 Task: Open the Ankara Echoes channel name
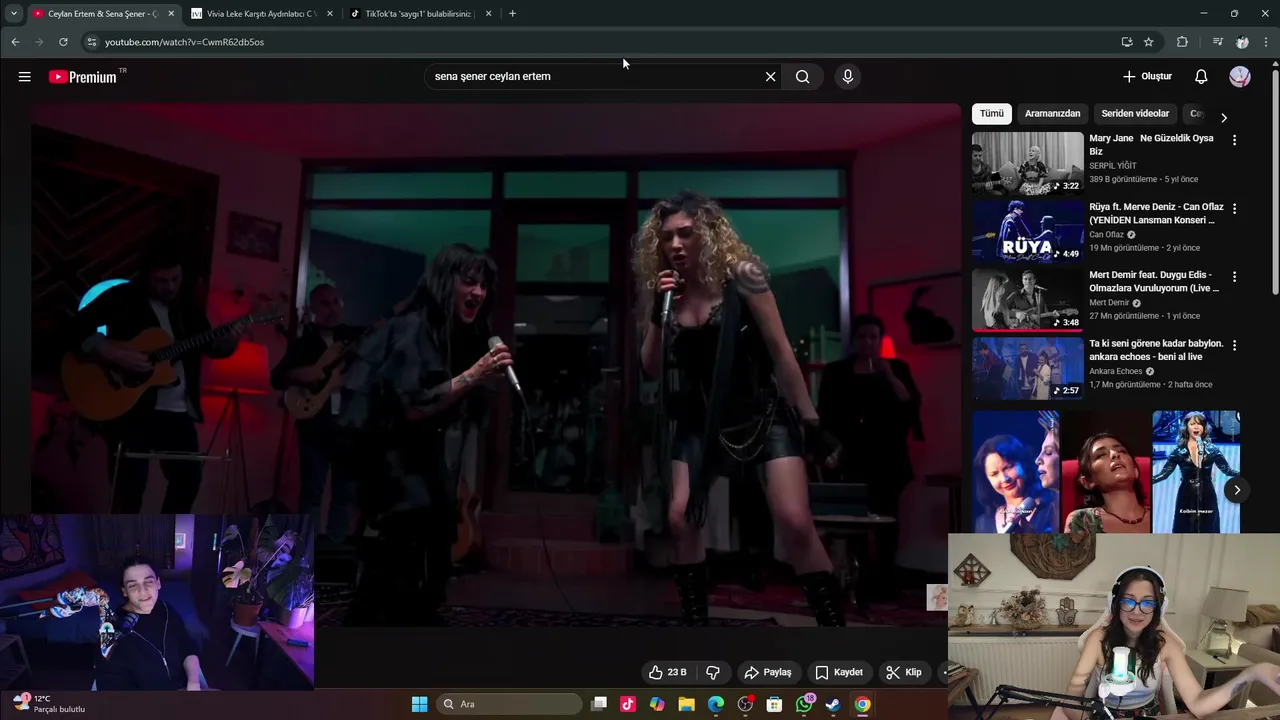click(1115, 371)
